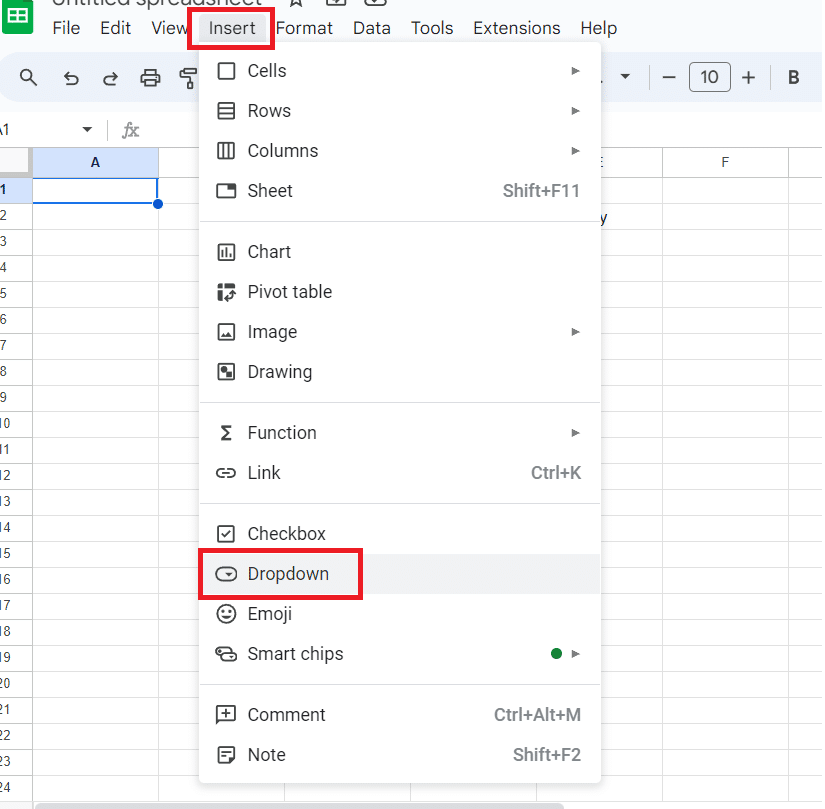Redo the last action
The image size is (825, 809).
(x=110, y=77)
